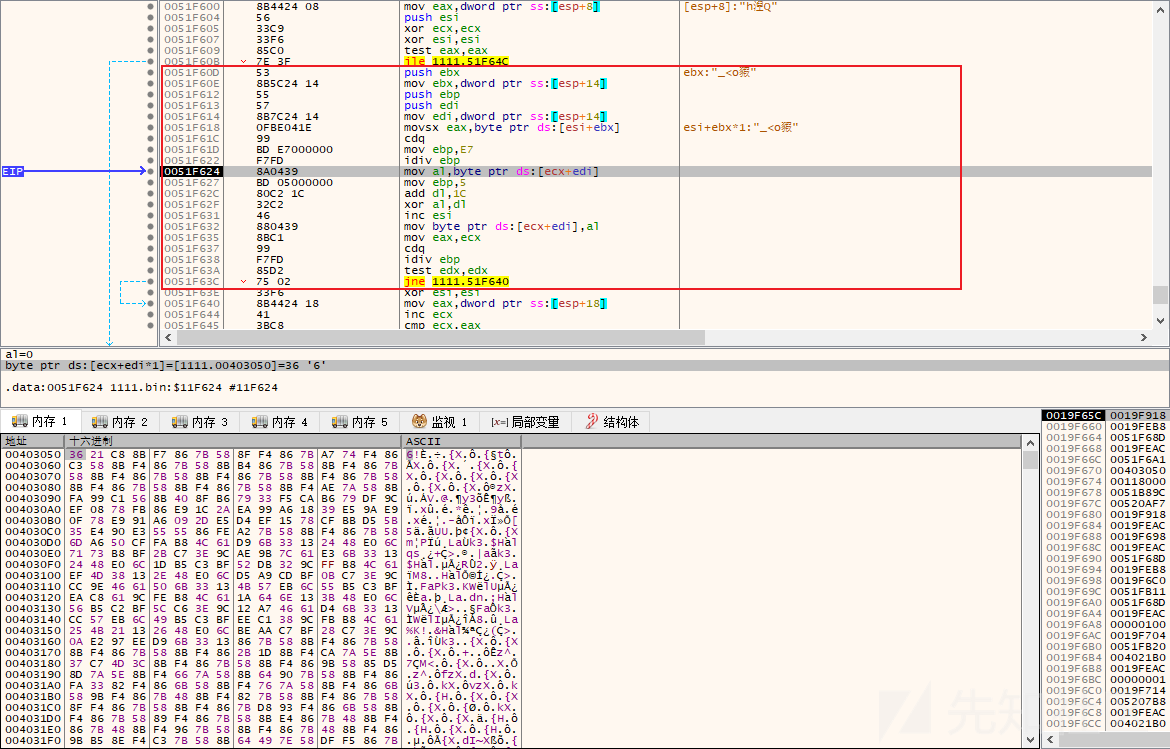This screenshot has height=749, width=1170.
Task: Select stack address 0019F65C
Action: (1074, 416)
